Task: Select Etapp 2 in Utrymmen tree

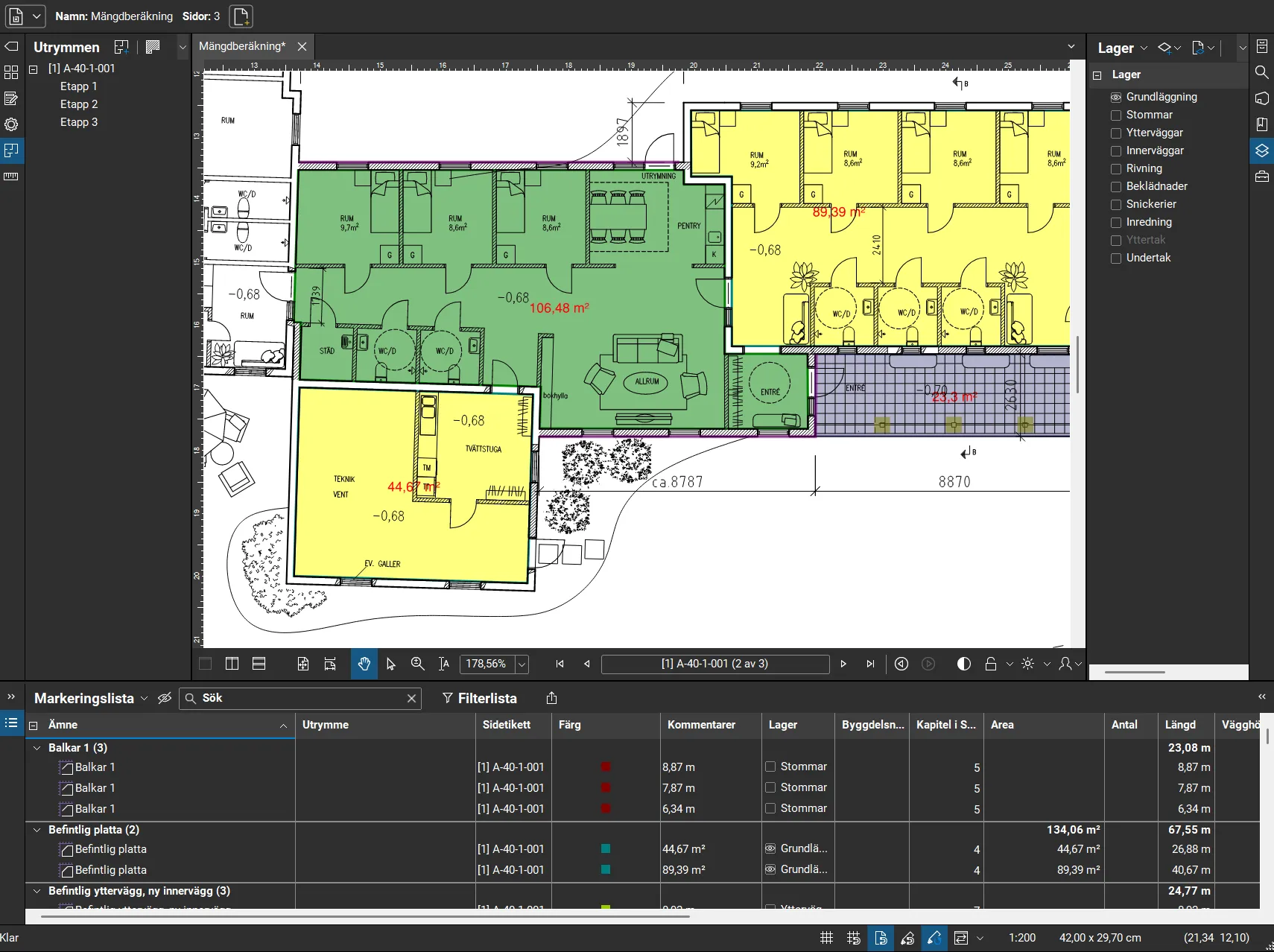Action: [79, 104]
